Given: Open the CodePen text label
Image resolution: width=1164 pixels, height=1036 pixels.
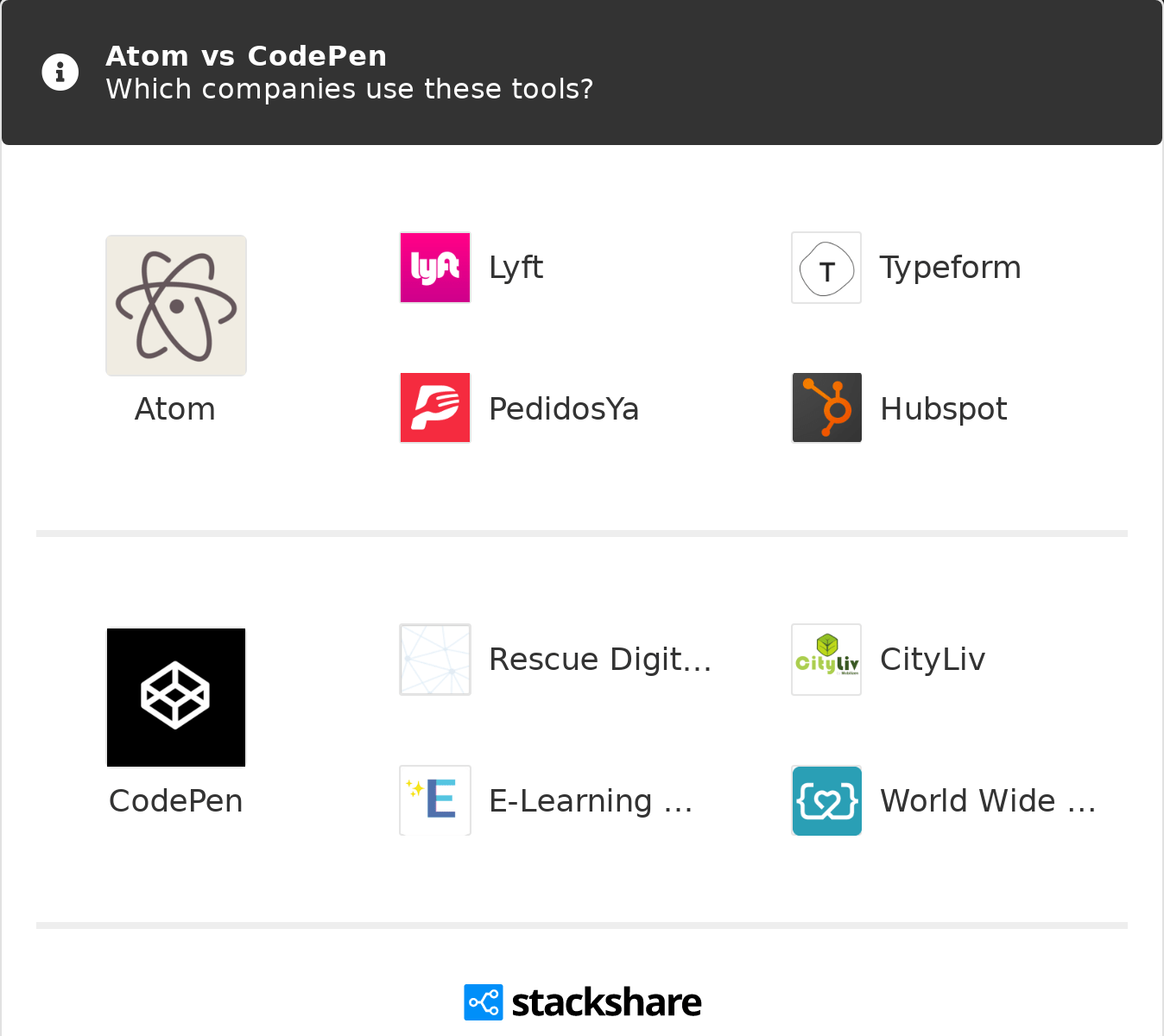Looking at the screenshot, I should (x=176, y=801).
